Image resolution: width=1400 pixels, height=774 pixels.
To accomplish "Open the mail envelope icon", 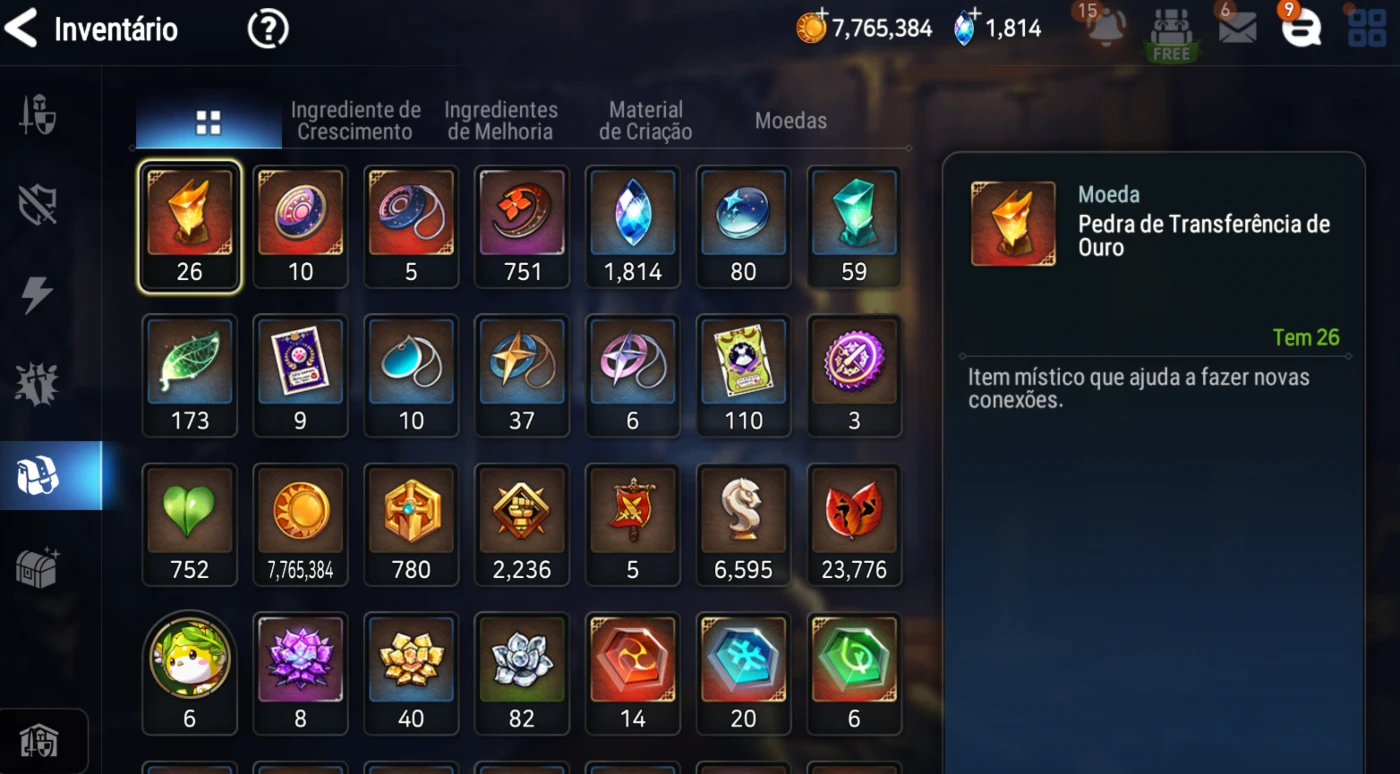I will (x=1237, y=28).
